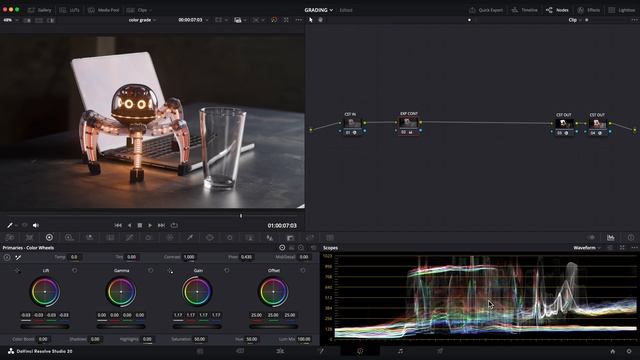This screenshot has height=360, width=640.
Task: Open viewer three-dots options menu
Action: [x=299, y=20]
